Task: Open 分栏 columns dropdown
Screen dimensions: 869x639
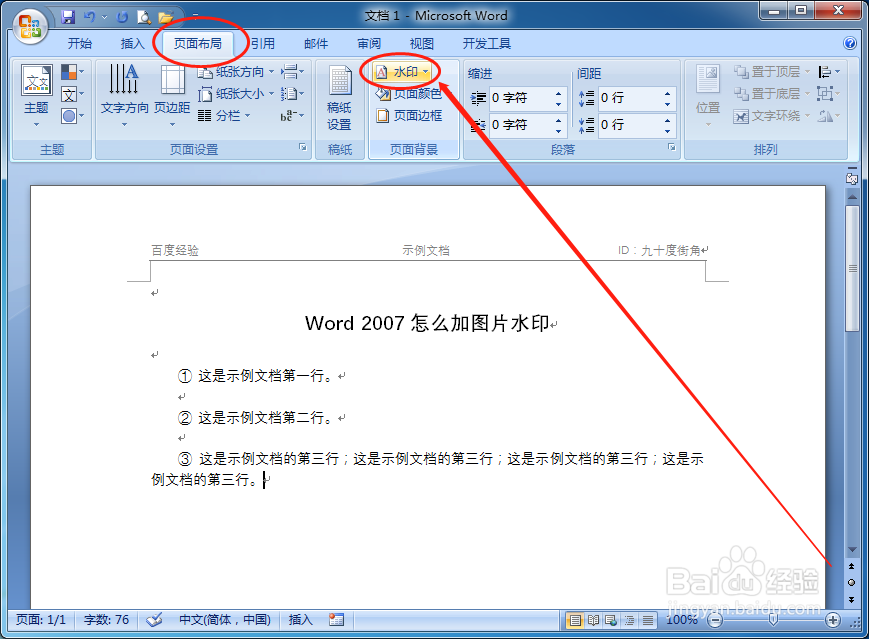Action: pos(224,116)
